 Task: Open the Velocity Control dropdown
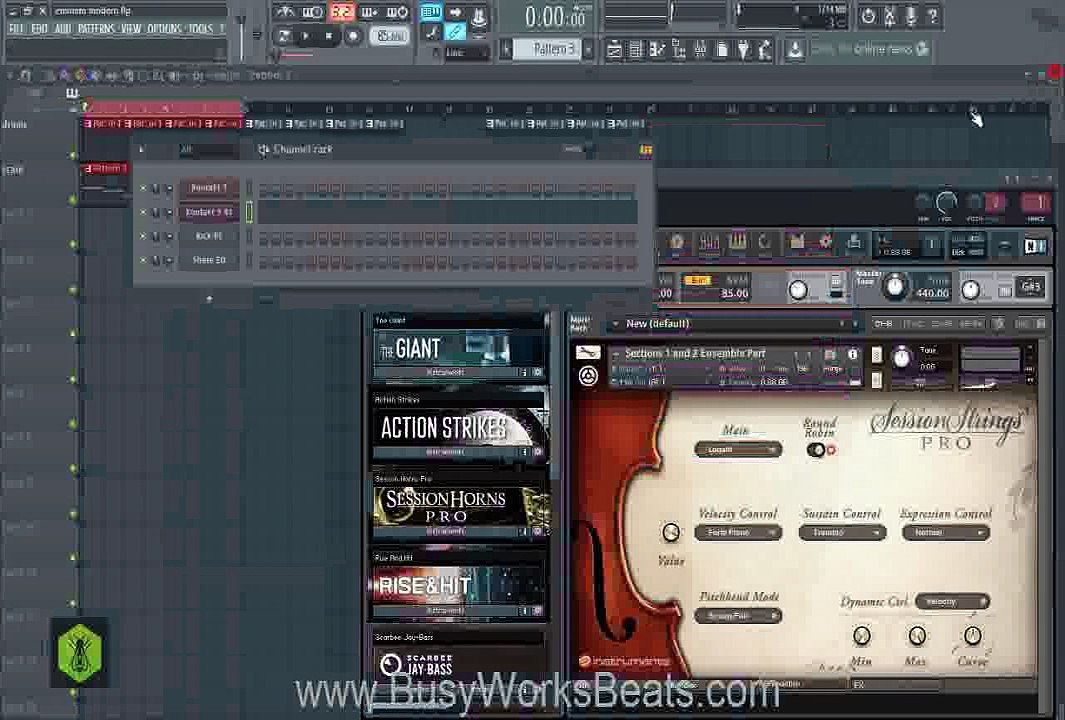tap(738, 533)
